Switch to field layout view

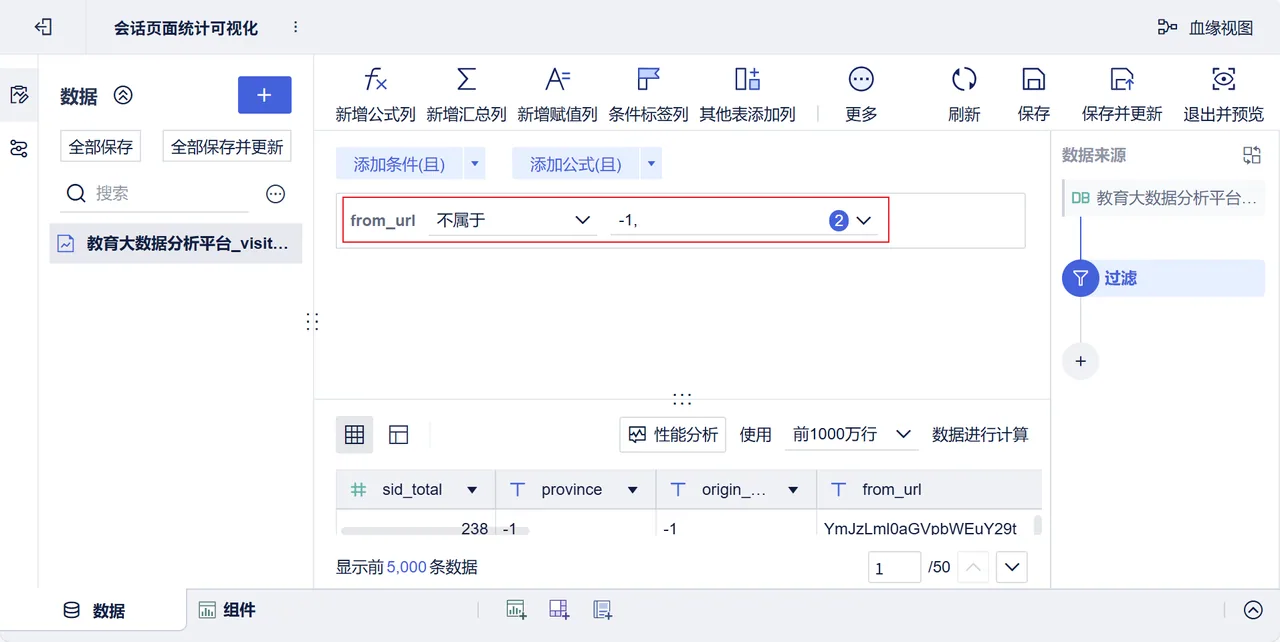point(399,434)
